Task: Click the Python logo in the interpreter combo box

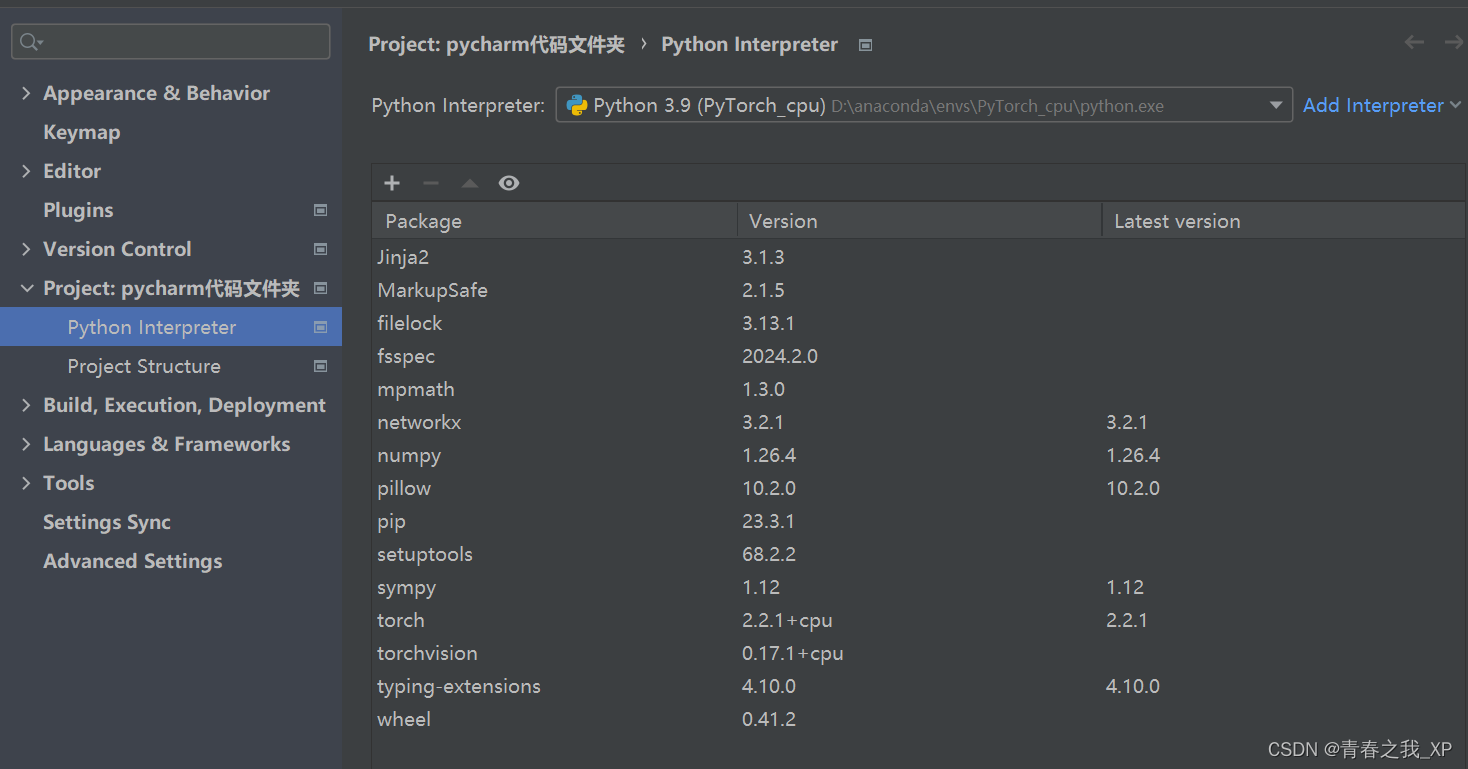Action: click(577, 105)
